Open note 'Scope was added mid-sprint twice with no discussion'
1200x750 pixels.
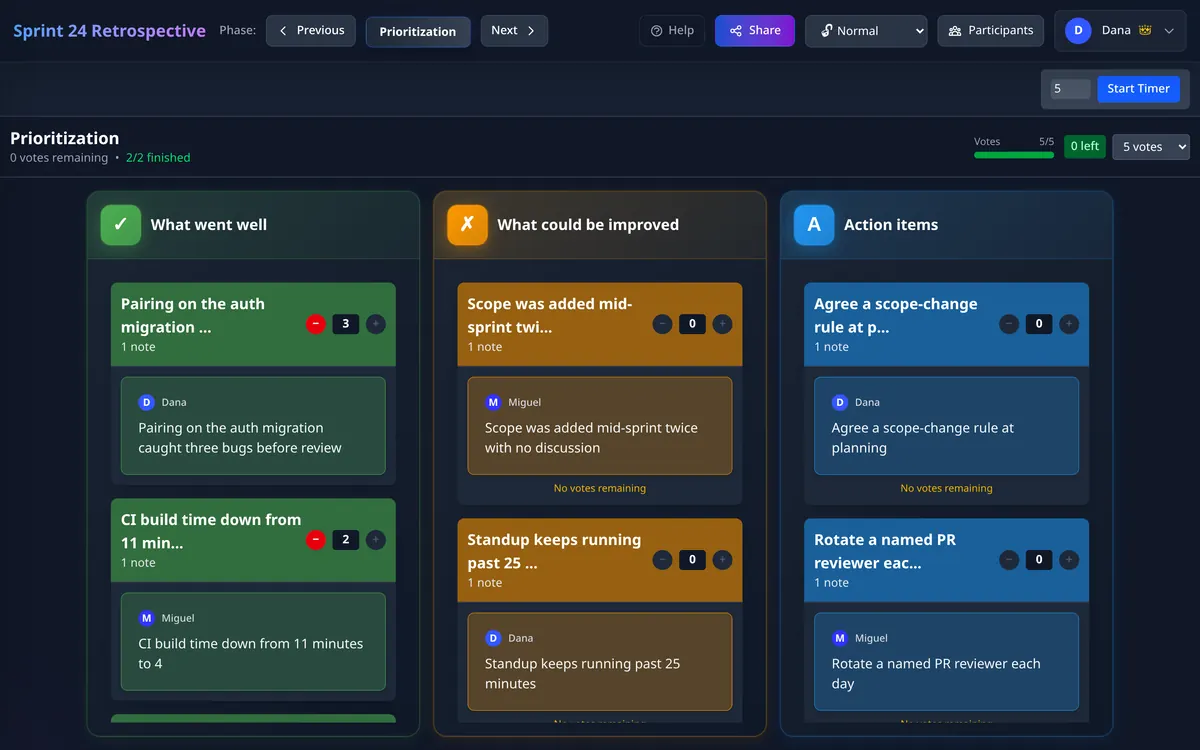coord(600,426)
